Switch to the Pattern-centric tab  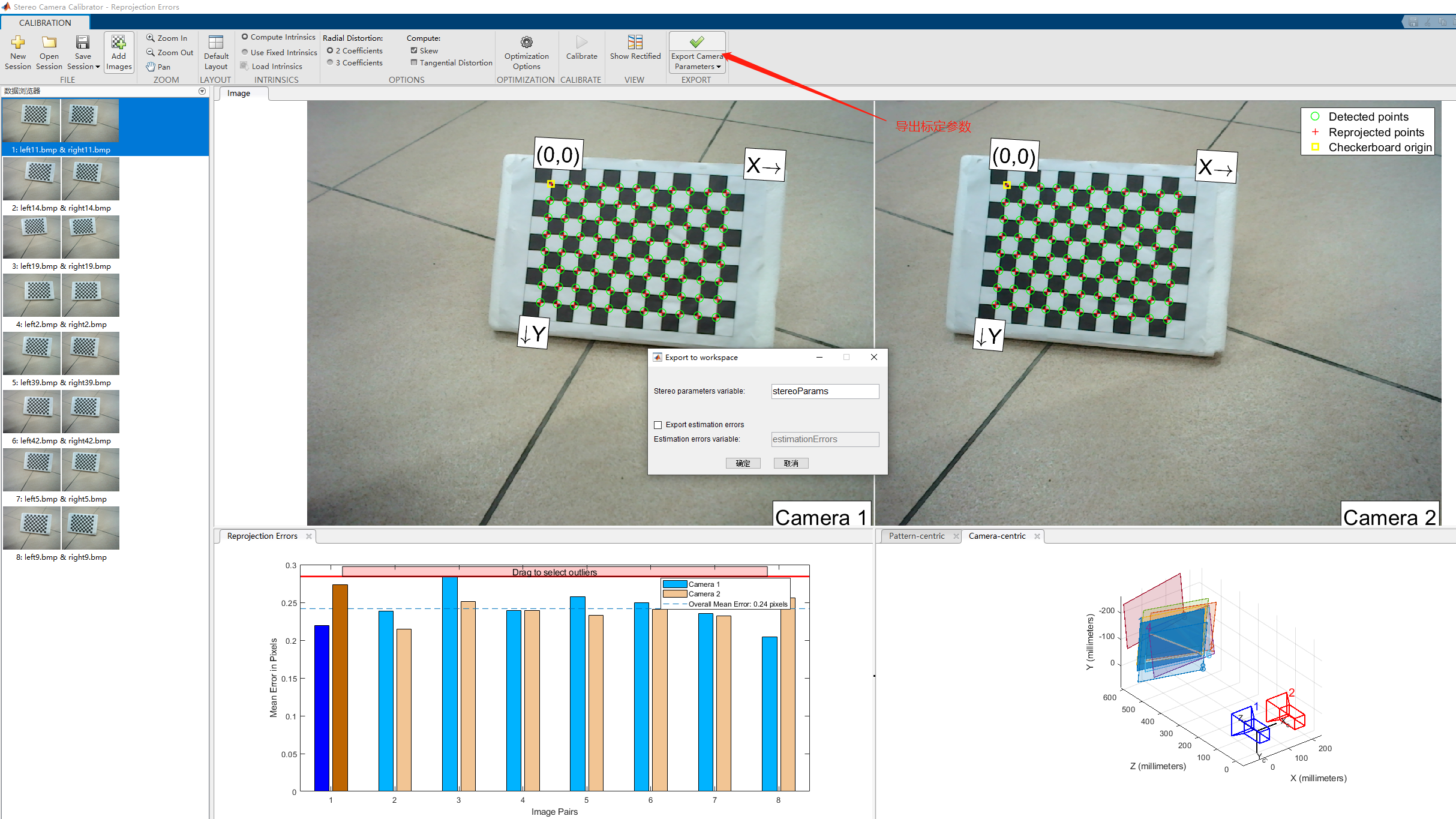(x=916, y=536)
